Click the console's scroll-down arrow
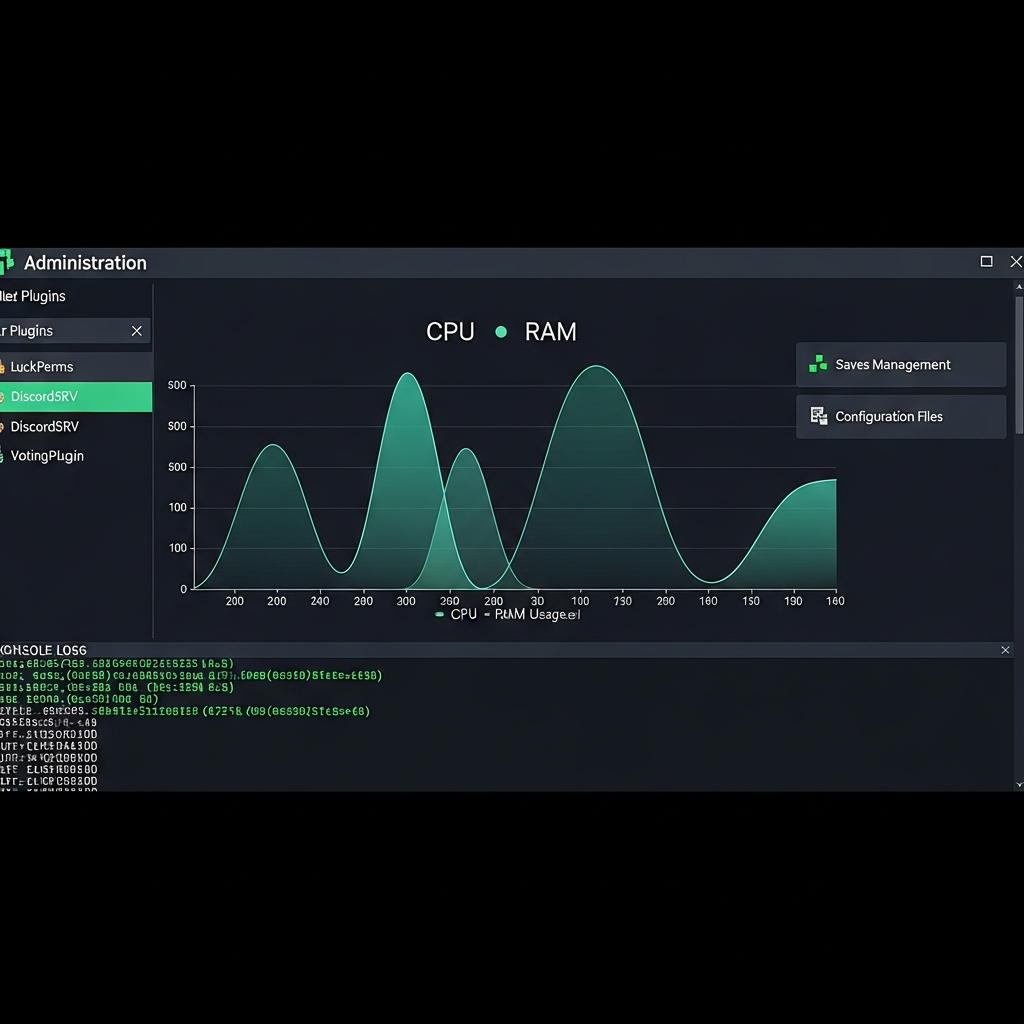Image resolution: width=1024 pixels, height=1024 pixels. click(x=1019, y=785)
